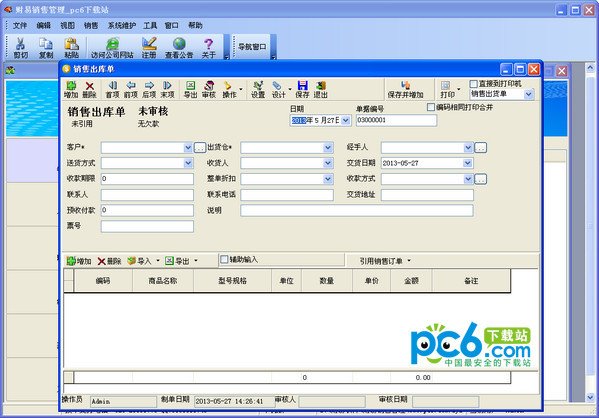Click the 设计 design icon

pyautogui.click(x=278, y=90)
